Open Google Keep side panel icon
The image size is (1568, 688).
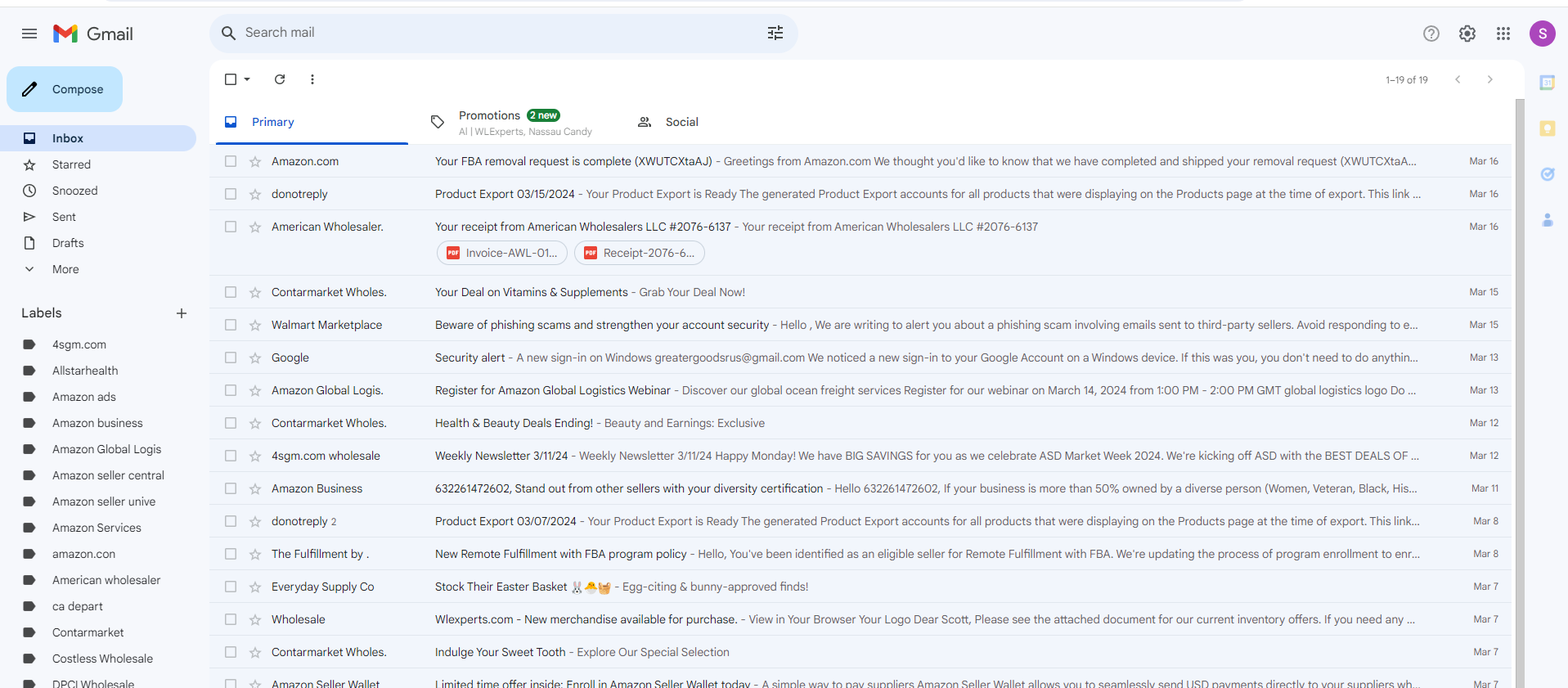click(1547, 128)
